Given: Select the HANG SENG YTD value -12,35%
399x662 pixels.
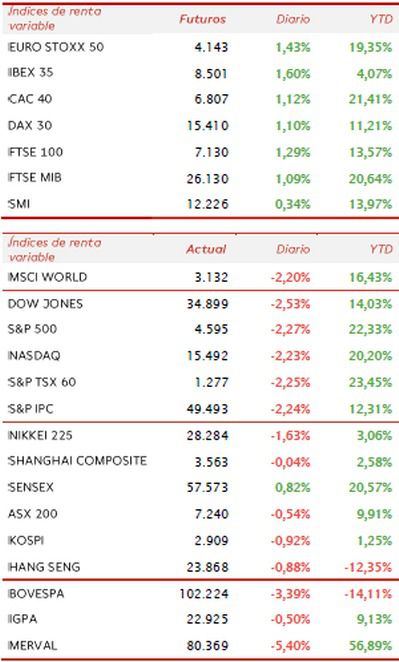Looking at the screenshot, I should tap(368, 567).
